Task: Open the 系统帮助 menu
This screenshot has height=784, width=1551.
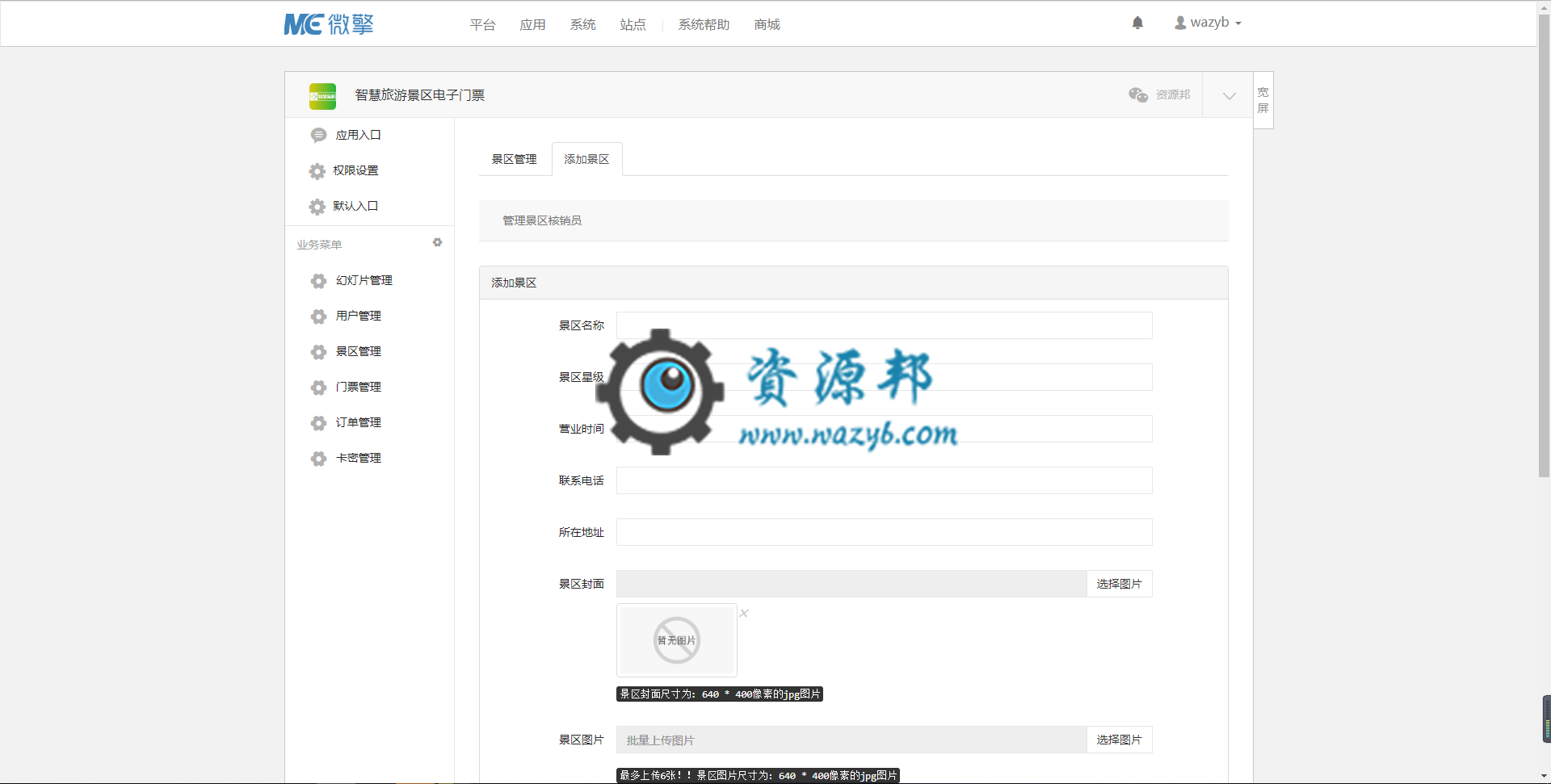Action: (x=704, y=25)
